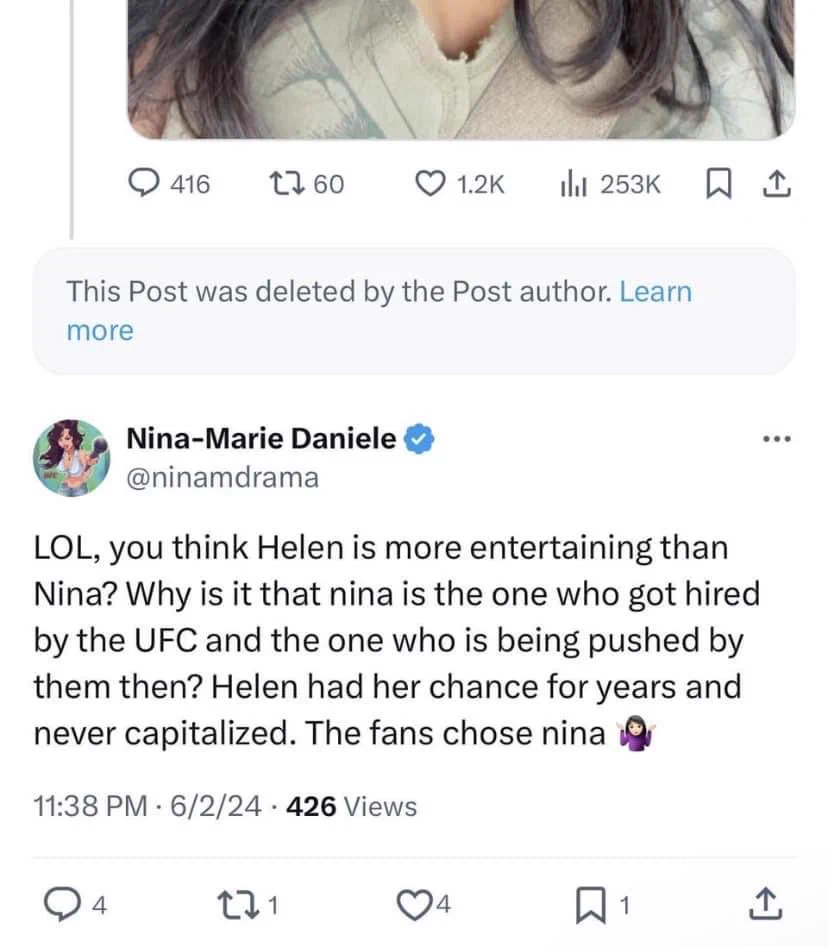Share the upper post

[777, 184]
